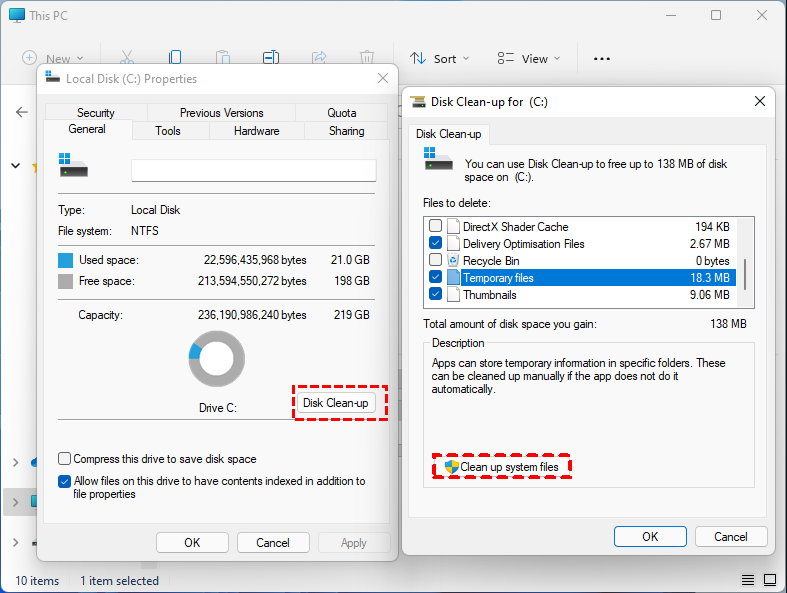The image size is (787, 593).
Task: Close the Local Disk Properties dialog
Action: pyautogui.click(x=383, y=78)
